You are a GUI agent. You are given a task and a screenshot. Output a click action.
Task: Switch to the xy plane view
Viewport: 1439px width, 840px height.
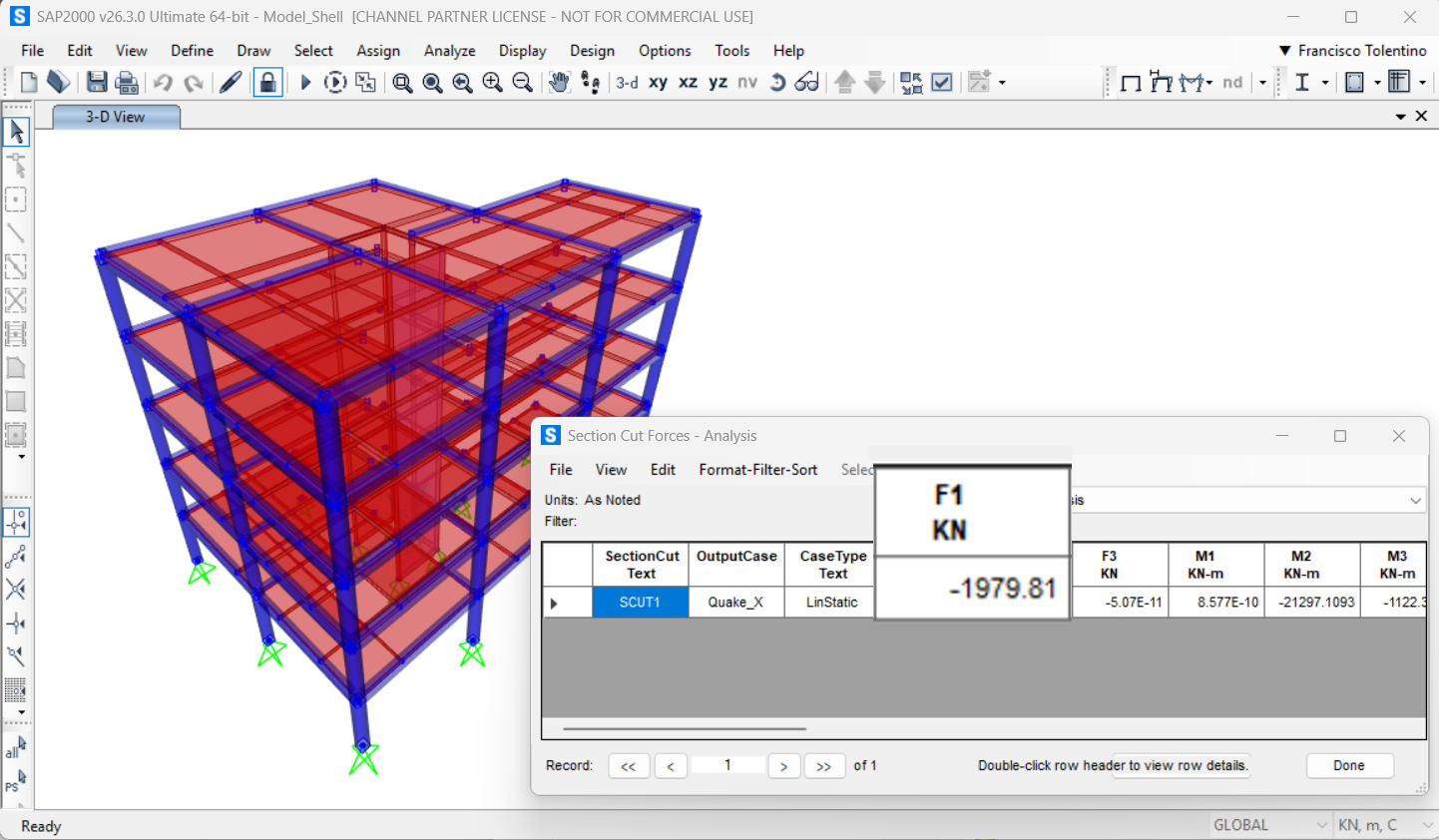(x=657, y=82)
